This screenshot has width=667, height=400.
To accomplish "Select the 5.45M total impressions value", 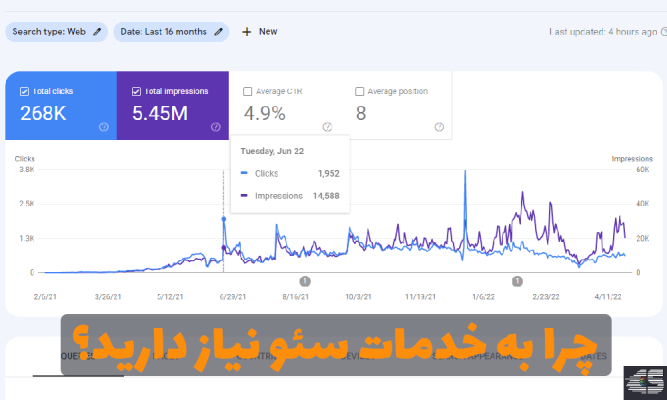I will pos(160,113).
